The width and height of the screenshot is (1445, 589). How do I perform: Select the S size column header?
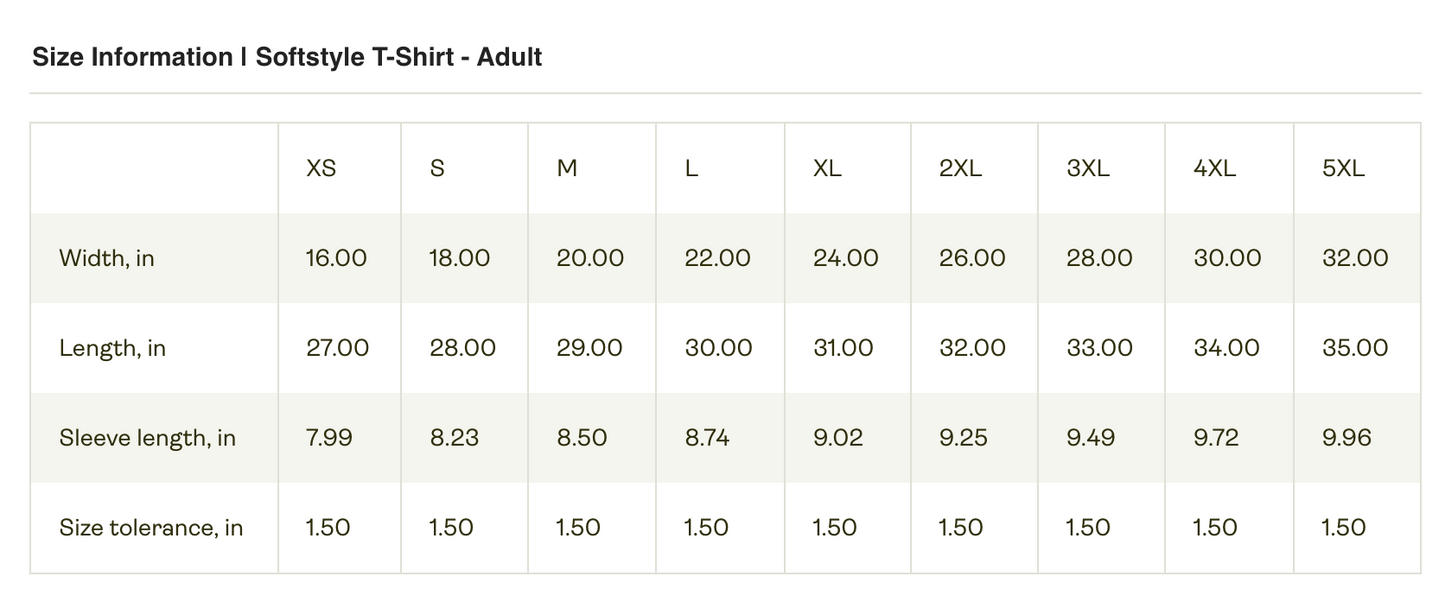pos(437,168)
